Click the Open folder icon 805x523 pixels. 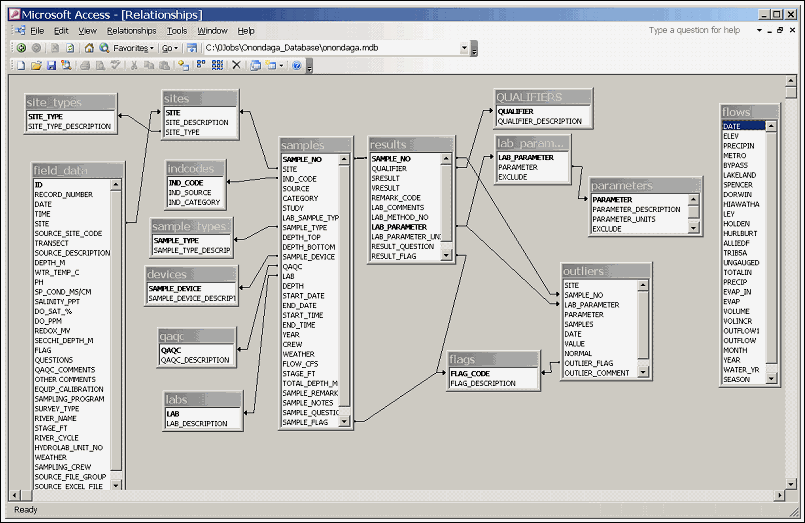coord(36,65)
